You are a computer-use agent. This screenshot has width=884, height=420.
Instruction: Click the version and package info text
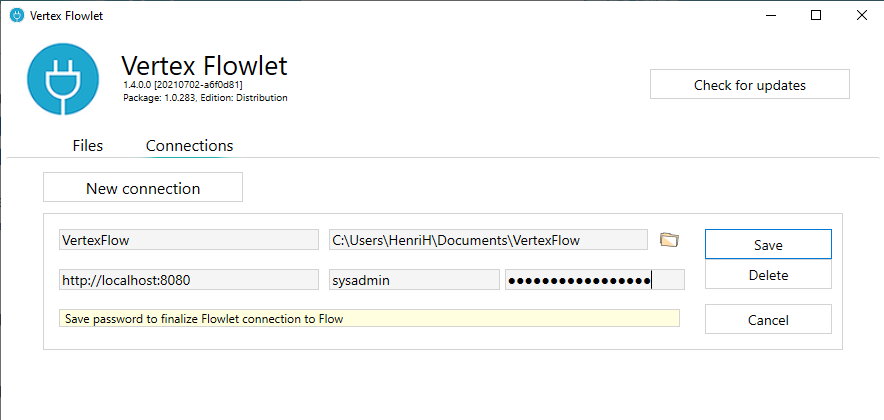point(205,92)
